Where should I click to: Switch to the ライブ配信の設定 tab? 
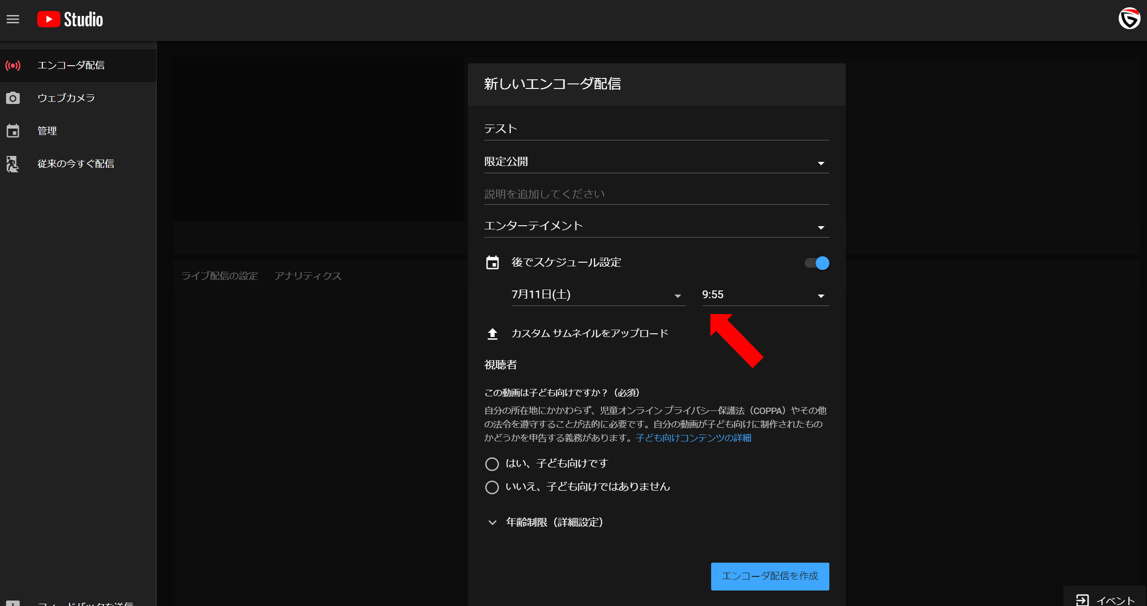(219, 276)
